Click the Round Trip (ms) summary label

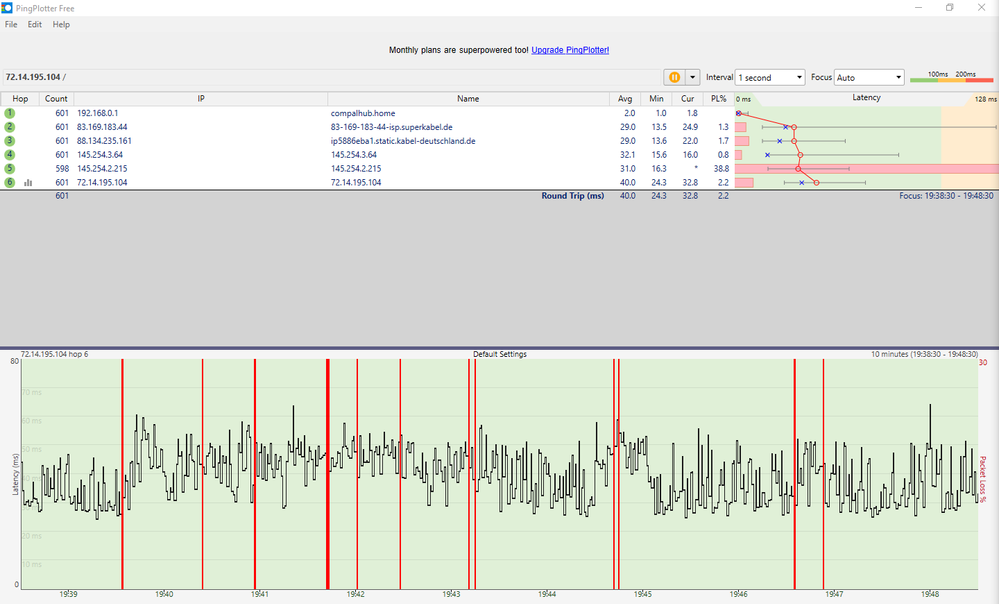click(573, 196)
